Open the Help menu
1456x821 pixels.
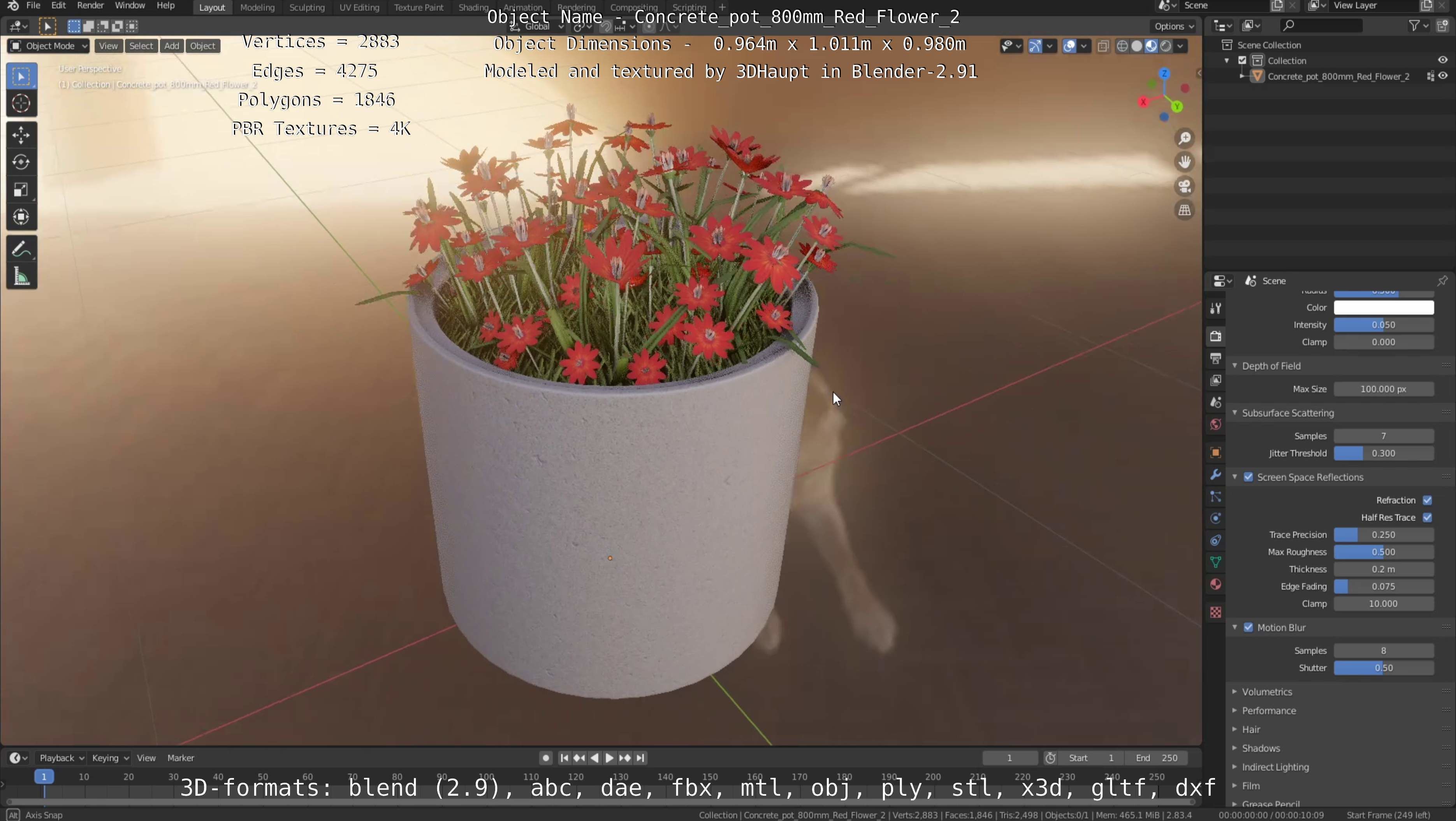pyautogui.click(x=165, y=6)
